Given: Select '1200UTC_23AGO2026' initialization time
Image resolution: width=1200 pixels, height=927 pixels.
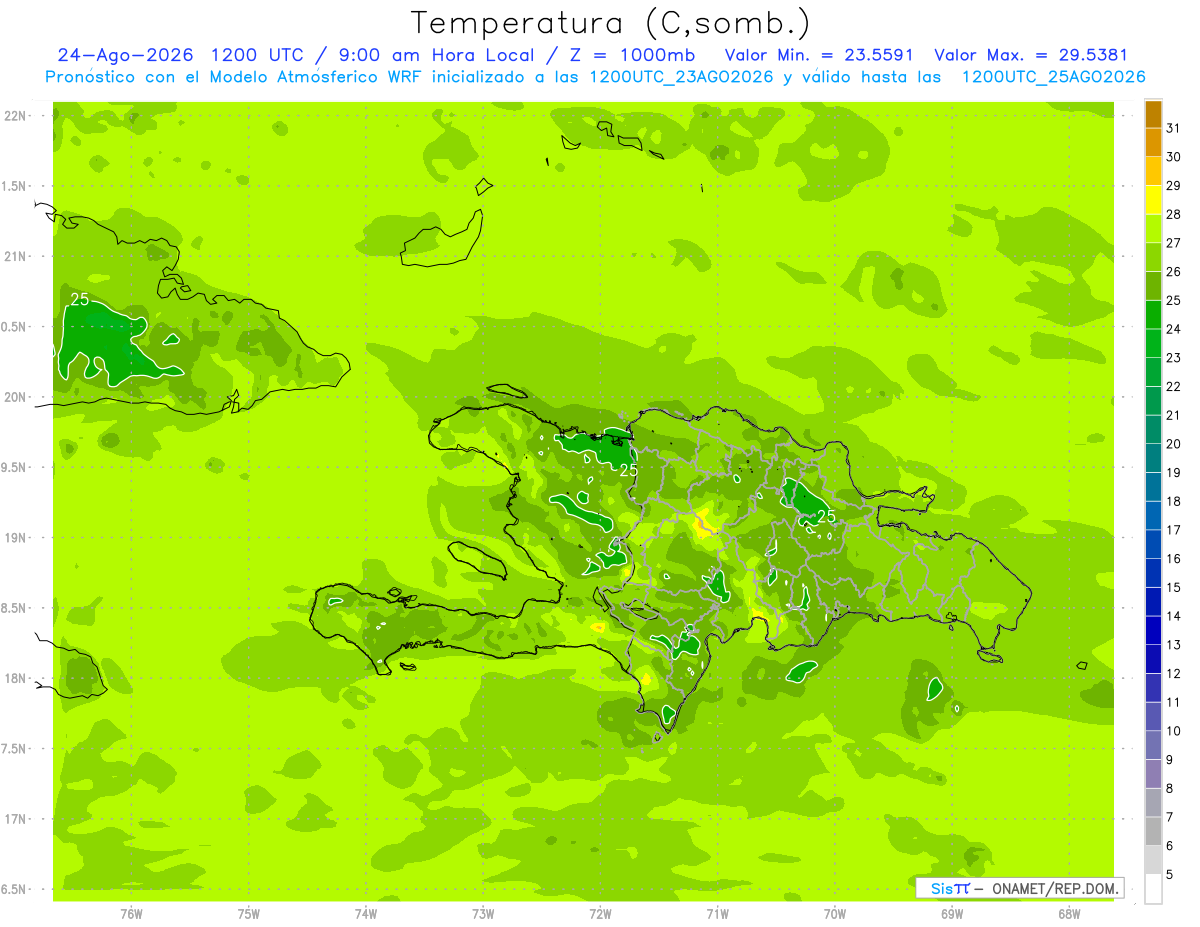Looking at the screenshot, I should [x=681, y=77].
